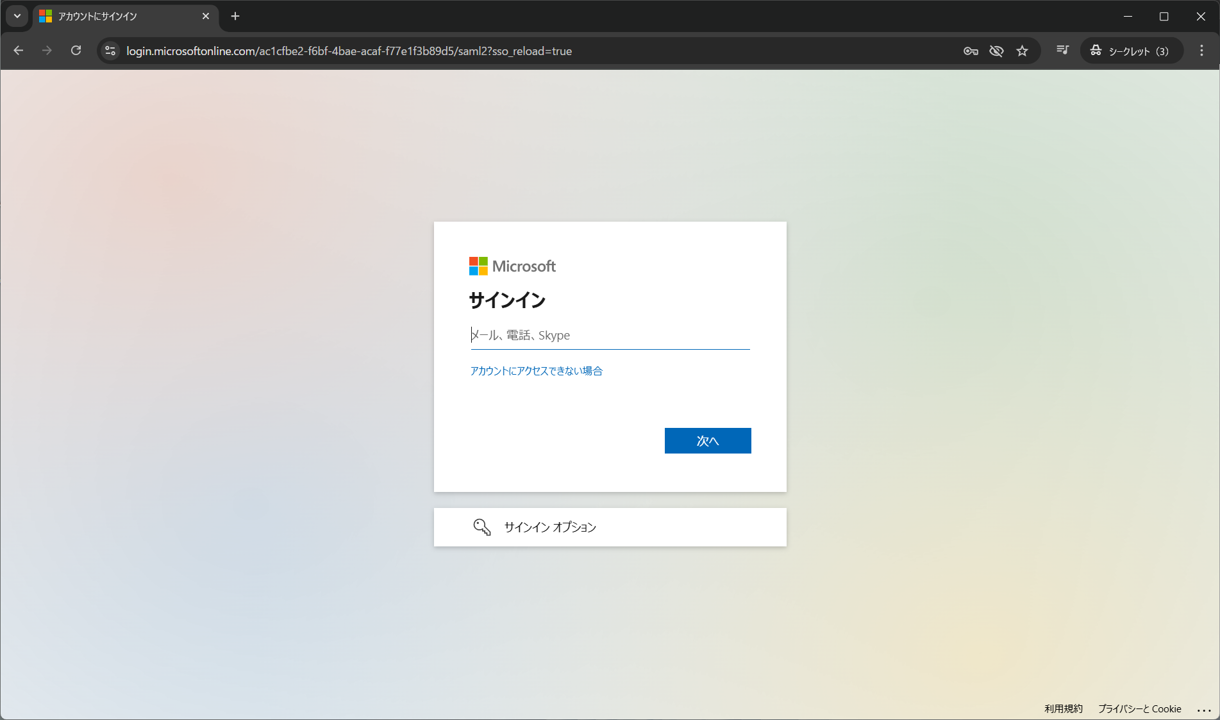Expand the tab search dropdown arrow
Screen dimensions: 1220x720
pos(17,16)
